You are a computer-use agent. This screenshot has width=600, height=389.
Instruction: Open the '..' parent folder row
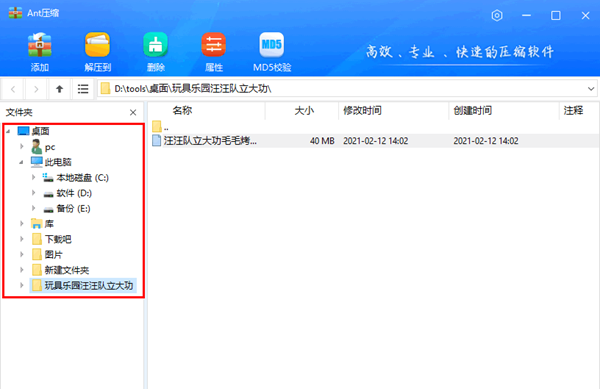click(x=160, y=126)
